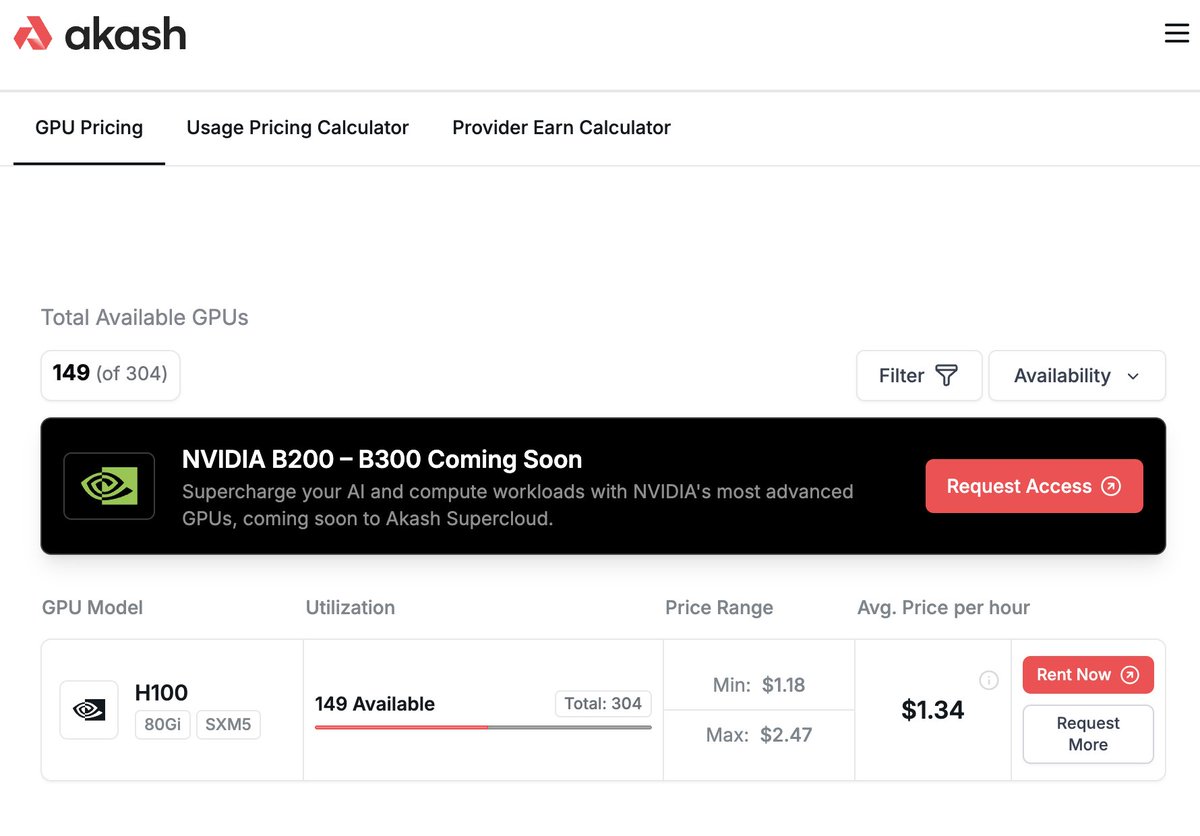Click the SXM5 interface tag
1200x836 pixels.
click(228, 724)
